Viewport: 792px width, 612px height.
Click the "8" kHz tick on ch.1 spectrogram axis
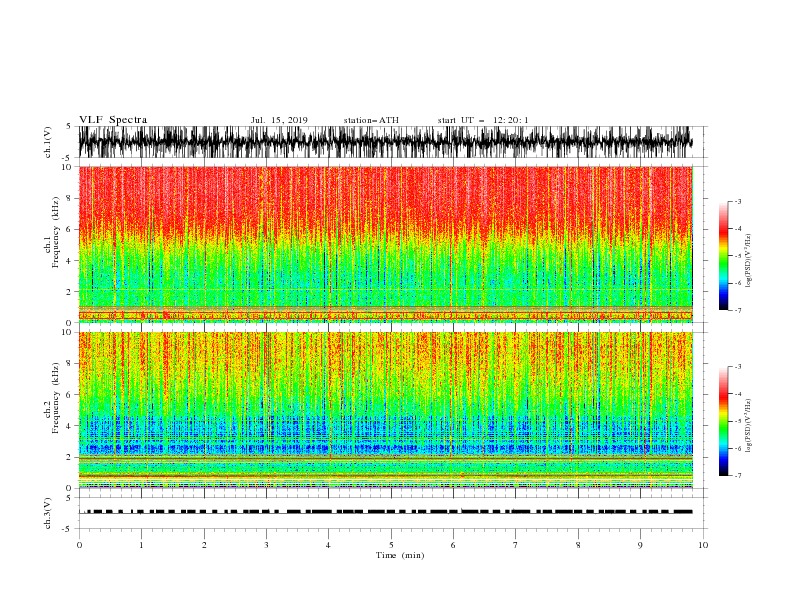69,198
